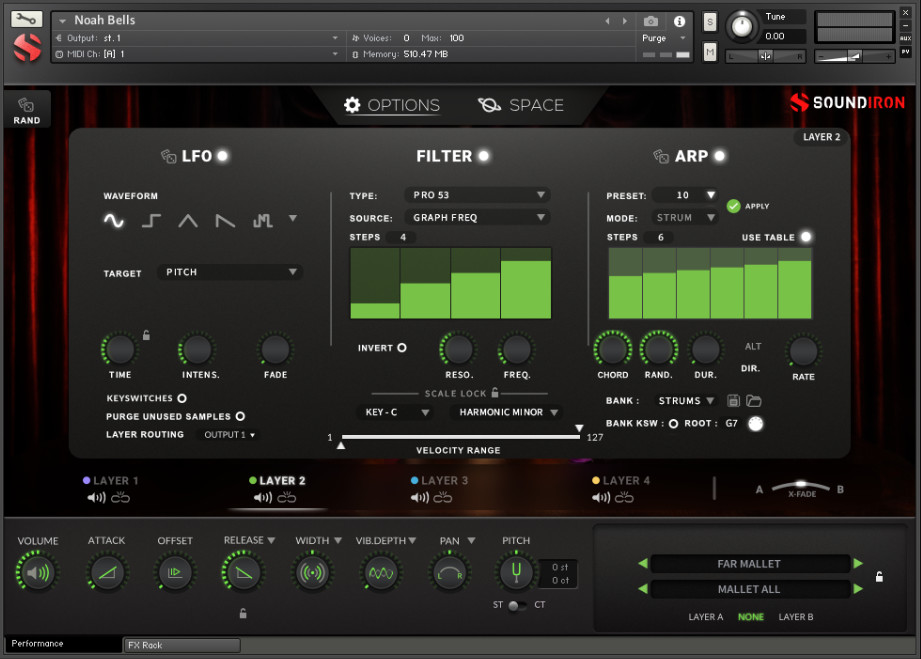The image size is (921, 659).
Task: Click the release lock icon
Action: click(x=243, y=614)
